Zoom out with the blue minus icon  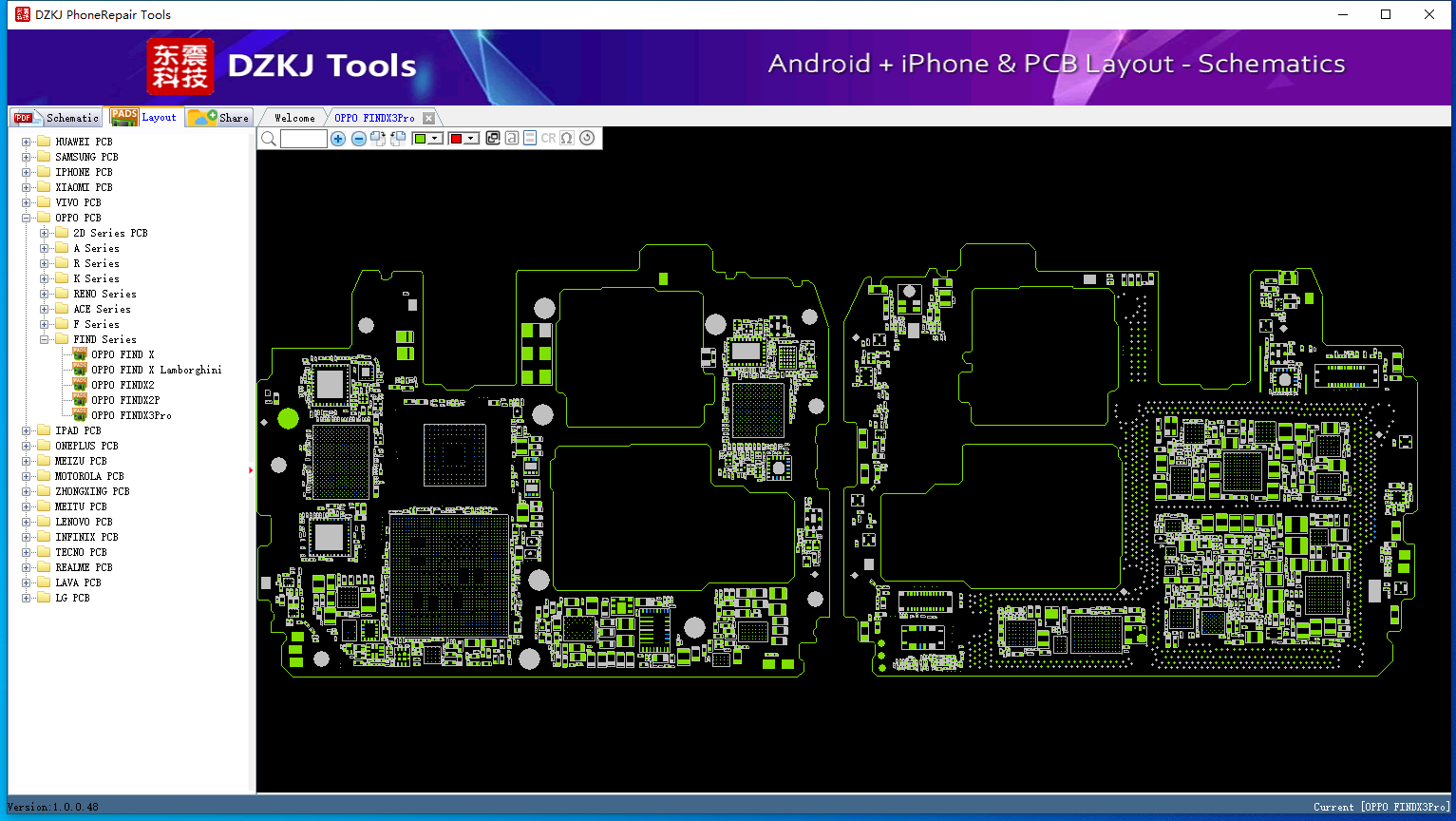tap(359, 139)
